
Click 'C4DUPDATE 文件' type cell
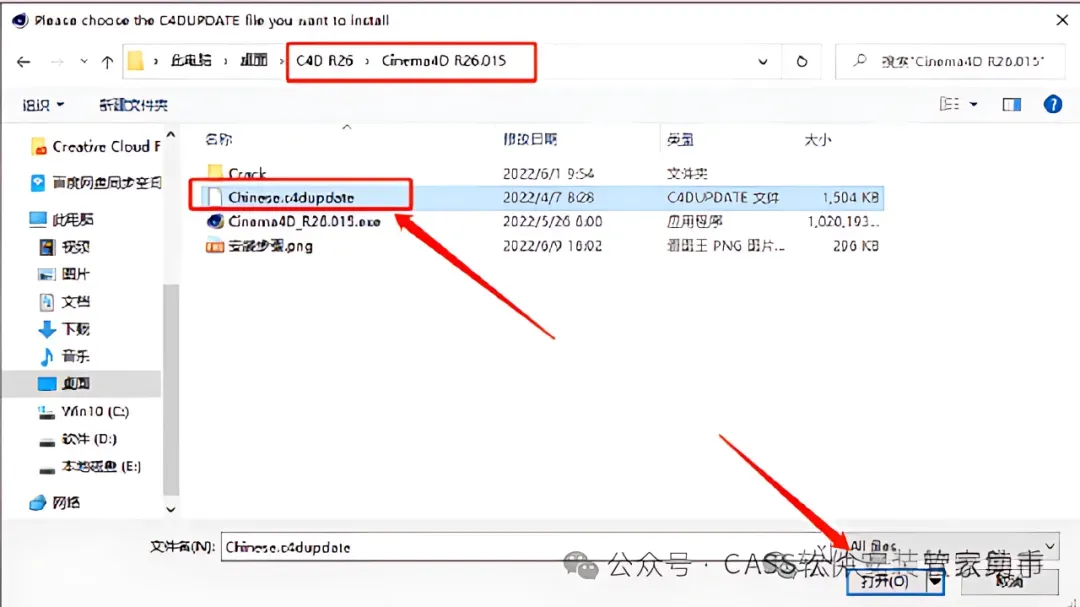[x=723, y=198]
